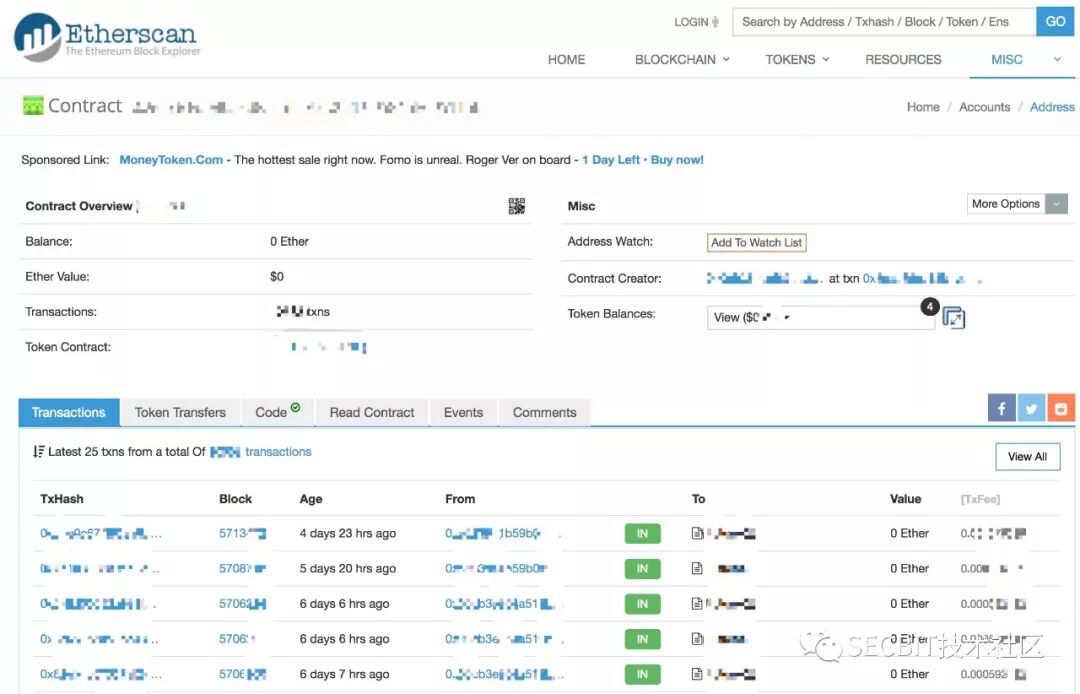Select the Transactions tab
The height and width of the screenshot is (694, 1080).
(x=69, y=412)
